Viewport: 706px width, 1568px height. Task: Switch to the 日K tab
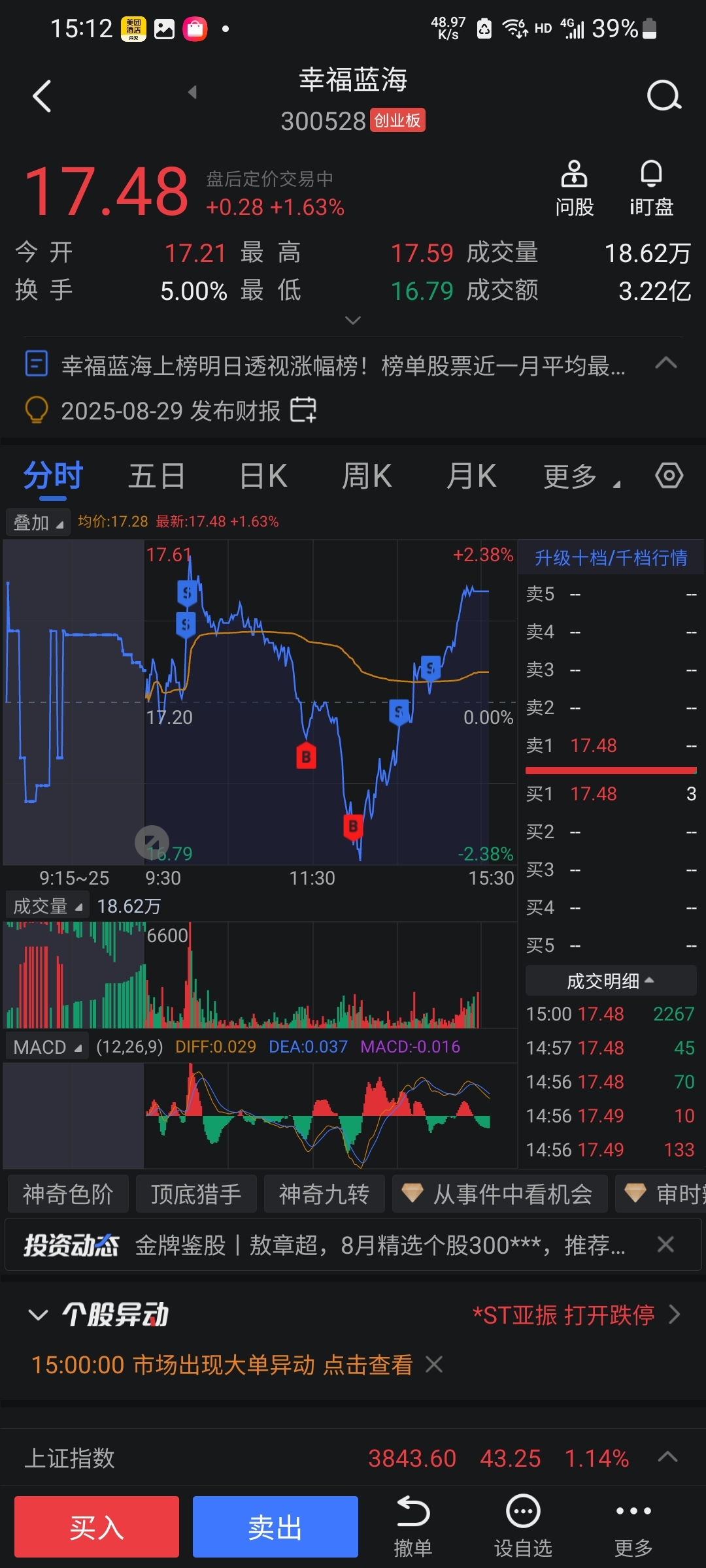[x=263, y=476]
